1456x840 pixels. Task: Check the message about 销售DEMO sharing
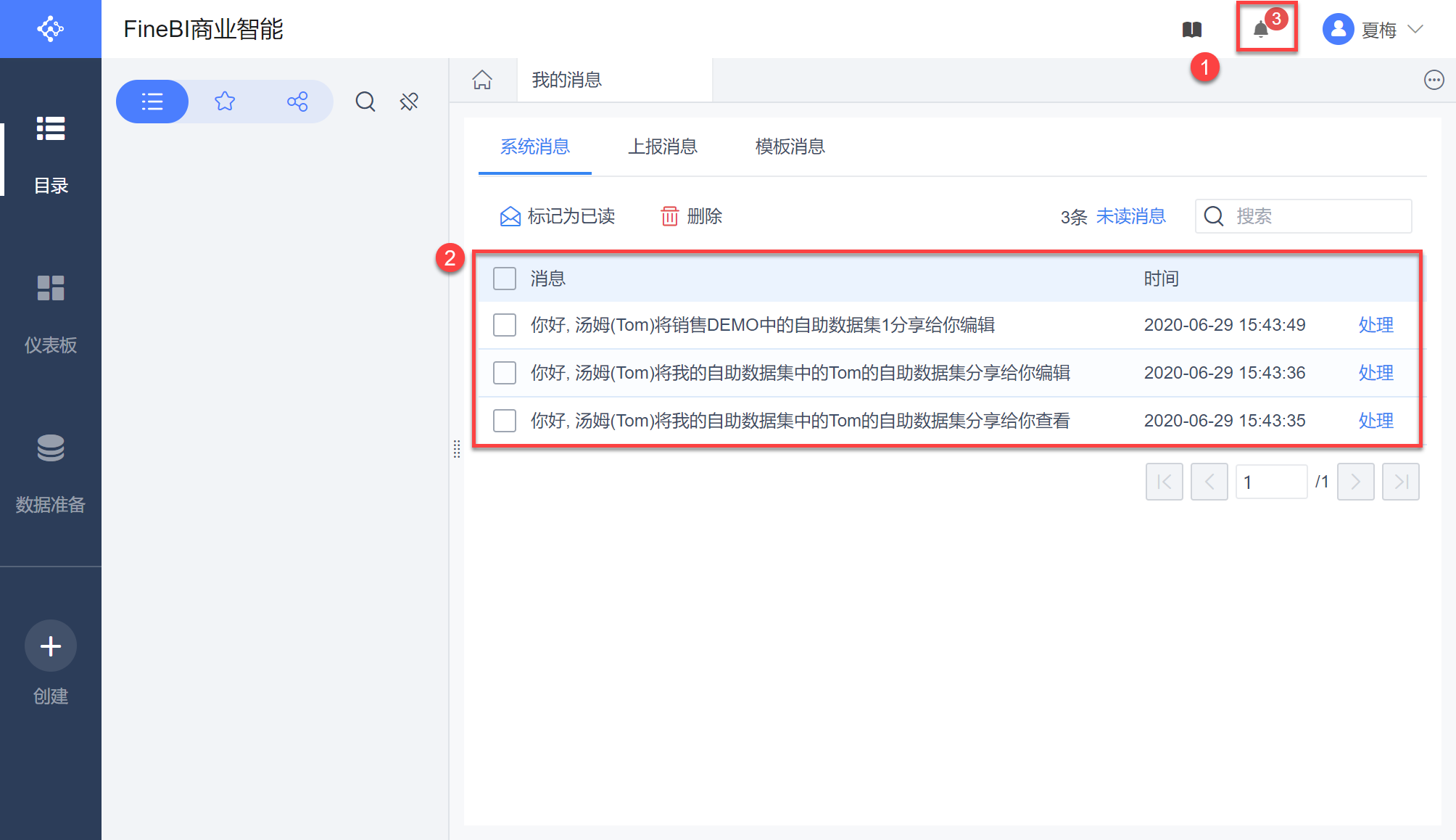click(505, 325)
